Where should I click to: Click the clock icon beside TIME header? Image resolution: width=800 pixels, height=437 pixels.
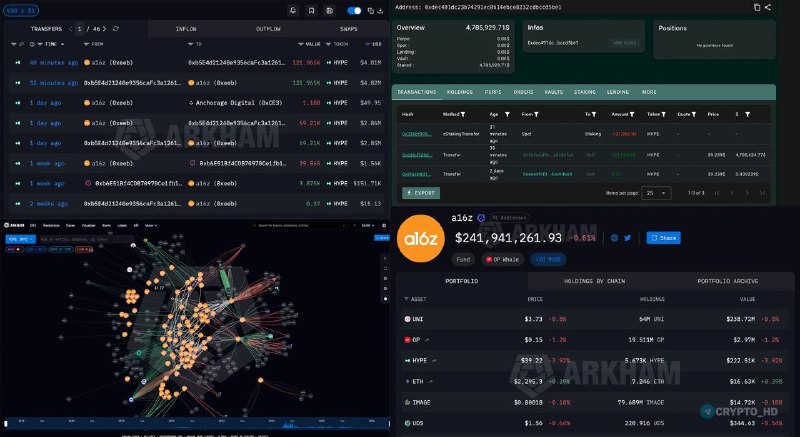[x=32, y=44]
